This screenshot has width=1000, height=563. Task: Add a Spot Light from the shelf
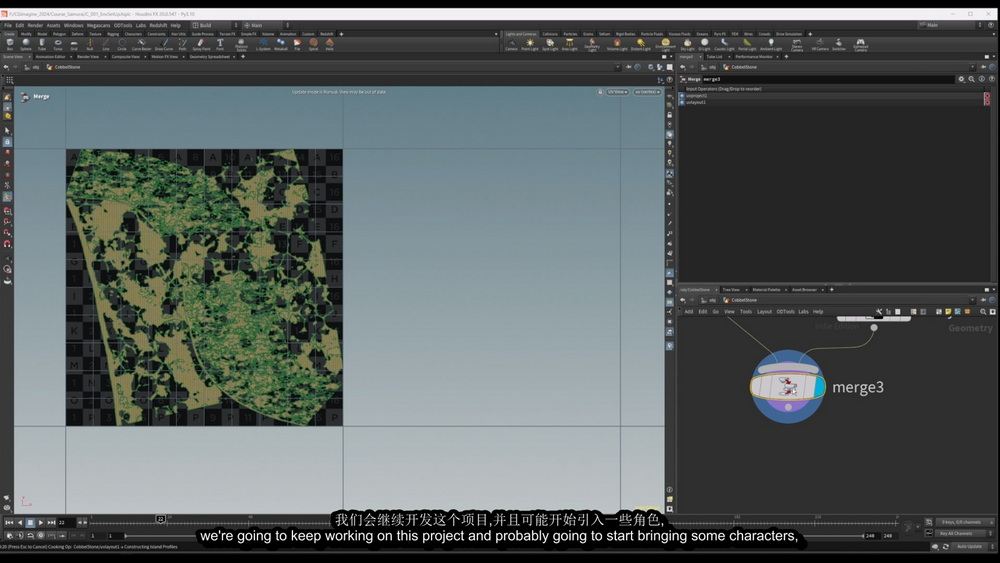click(550, 44)
